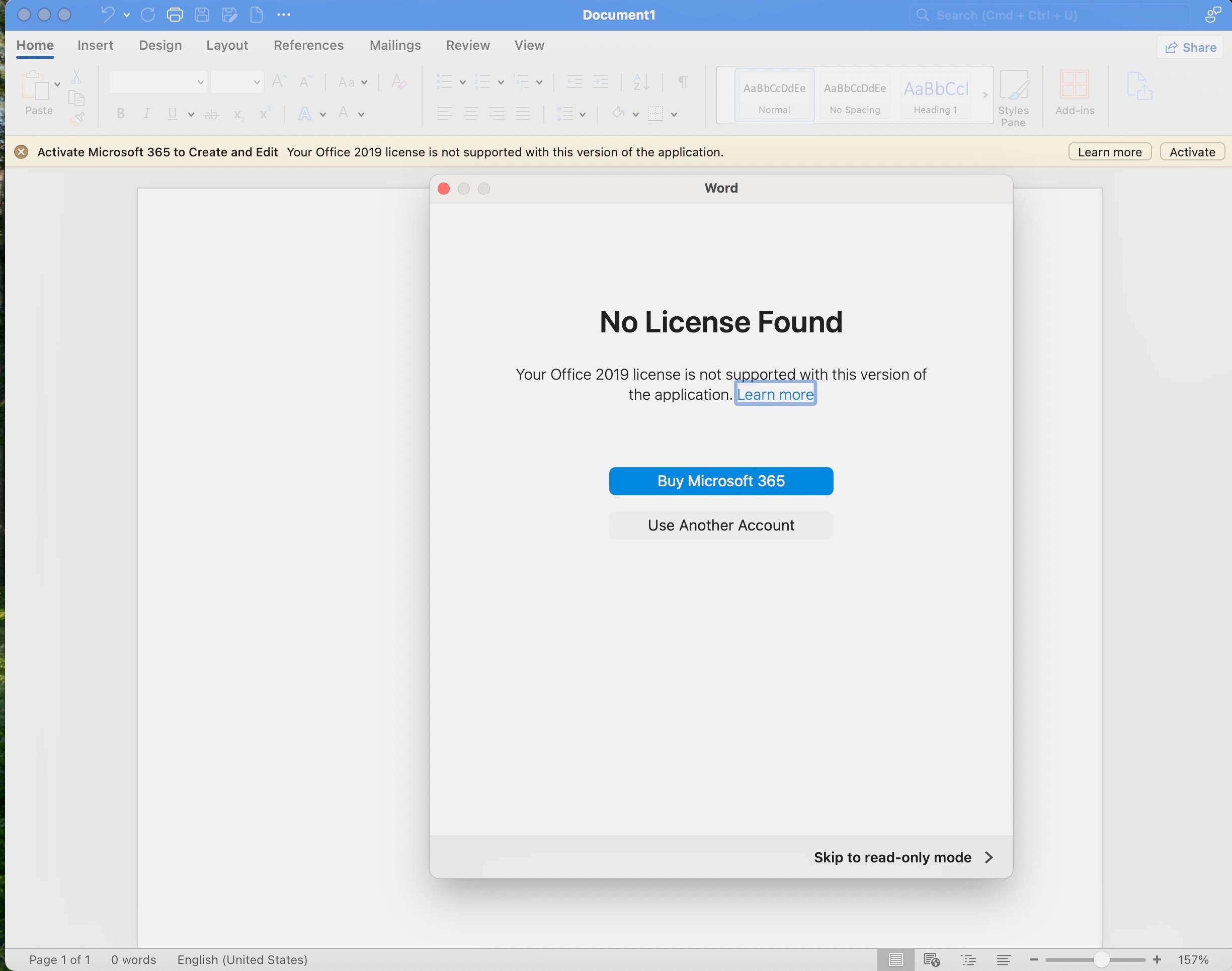Click the Decrease Indent icon

point(574,82)
